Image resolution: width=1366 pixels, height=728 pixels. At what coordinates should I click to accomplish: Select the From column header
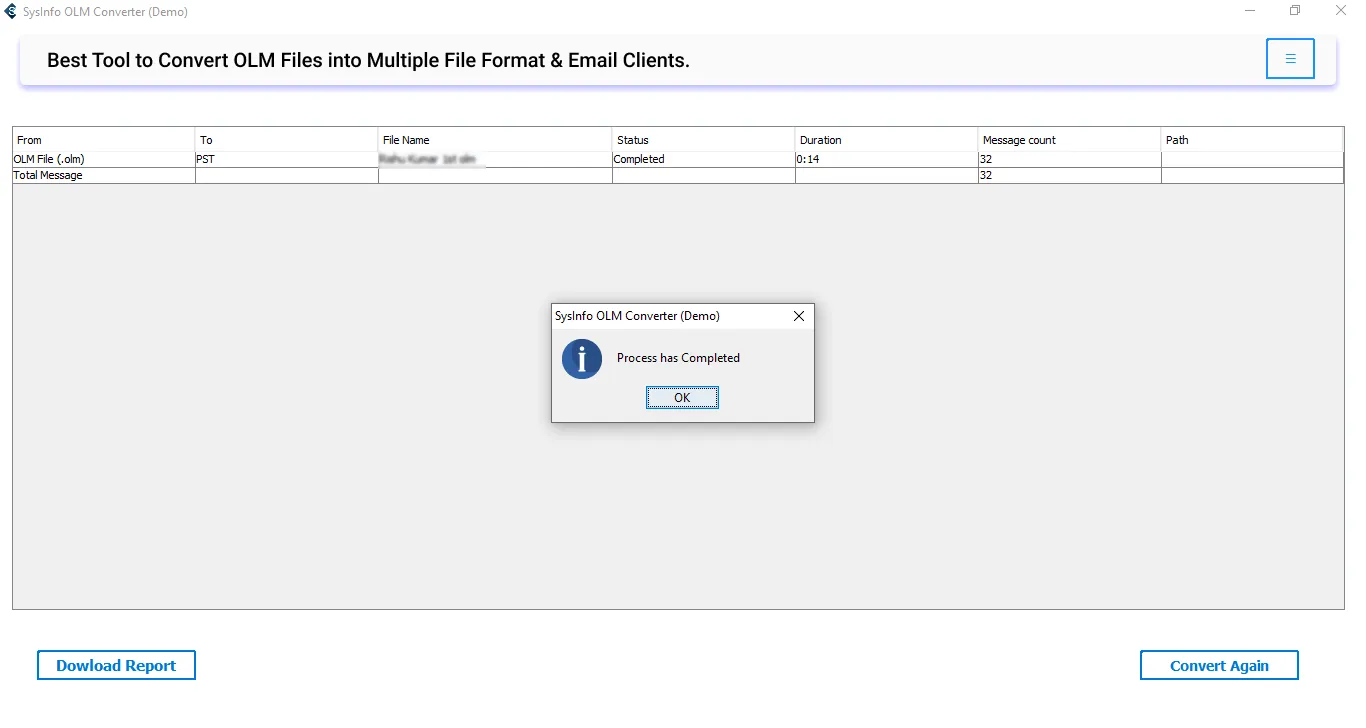(x=103, y=140)
